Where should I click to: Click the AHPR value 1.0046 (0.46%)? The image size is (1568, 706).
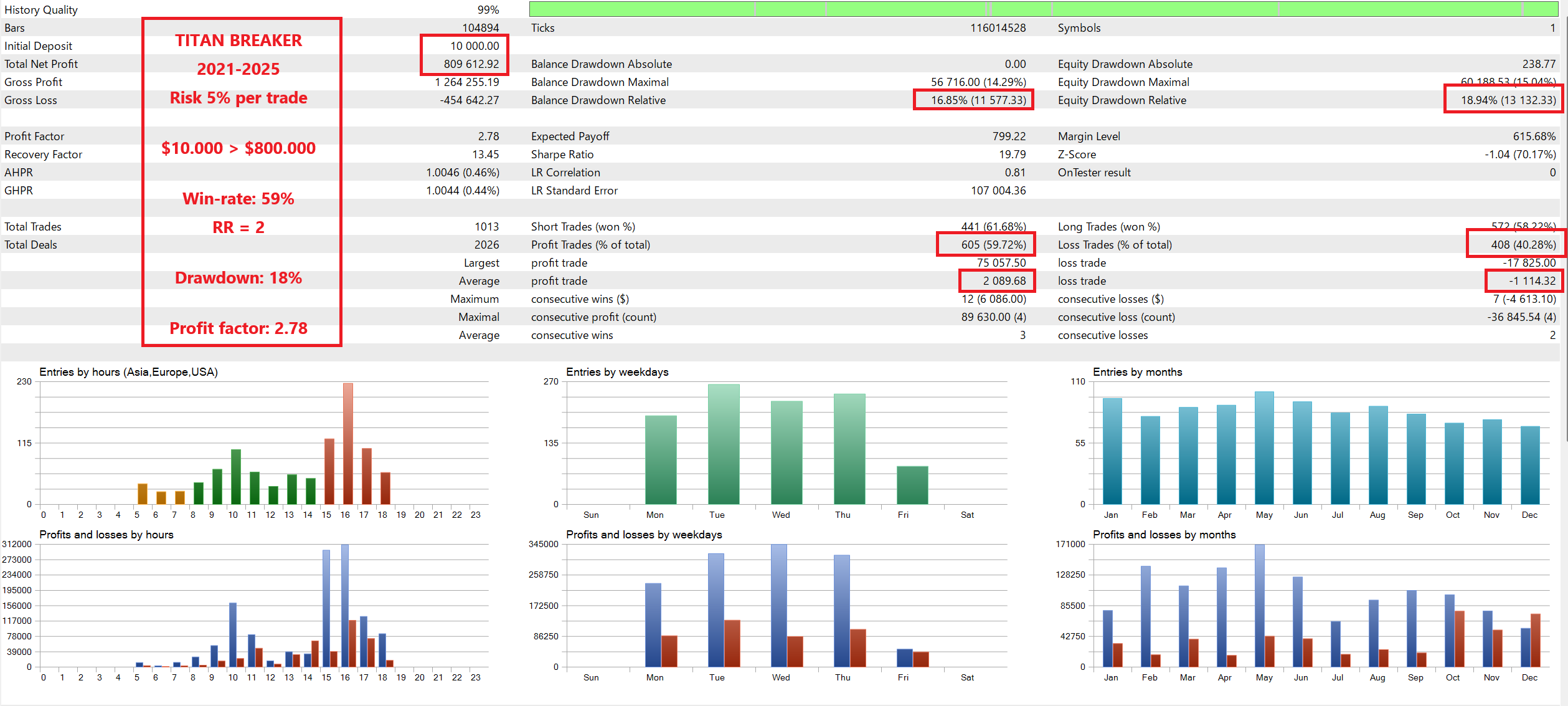coord(463,173)
